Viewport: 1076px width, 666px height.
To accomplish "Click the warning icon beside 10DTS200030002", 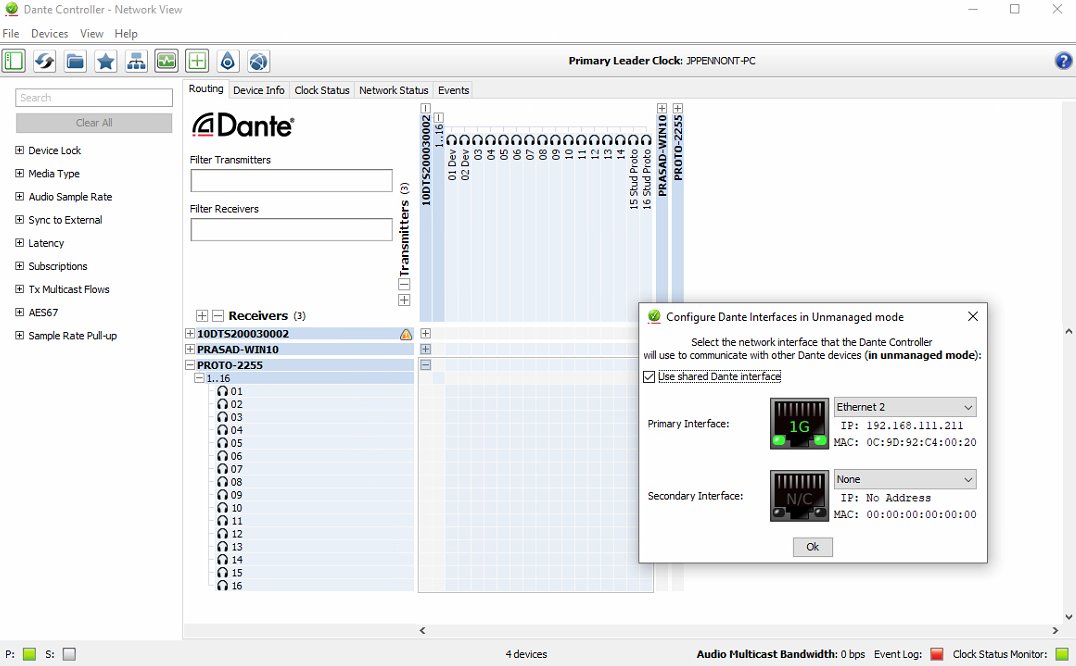I will (x=406, y=334).
